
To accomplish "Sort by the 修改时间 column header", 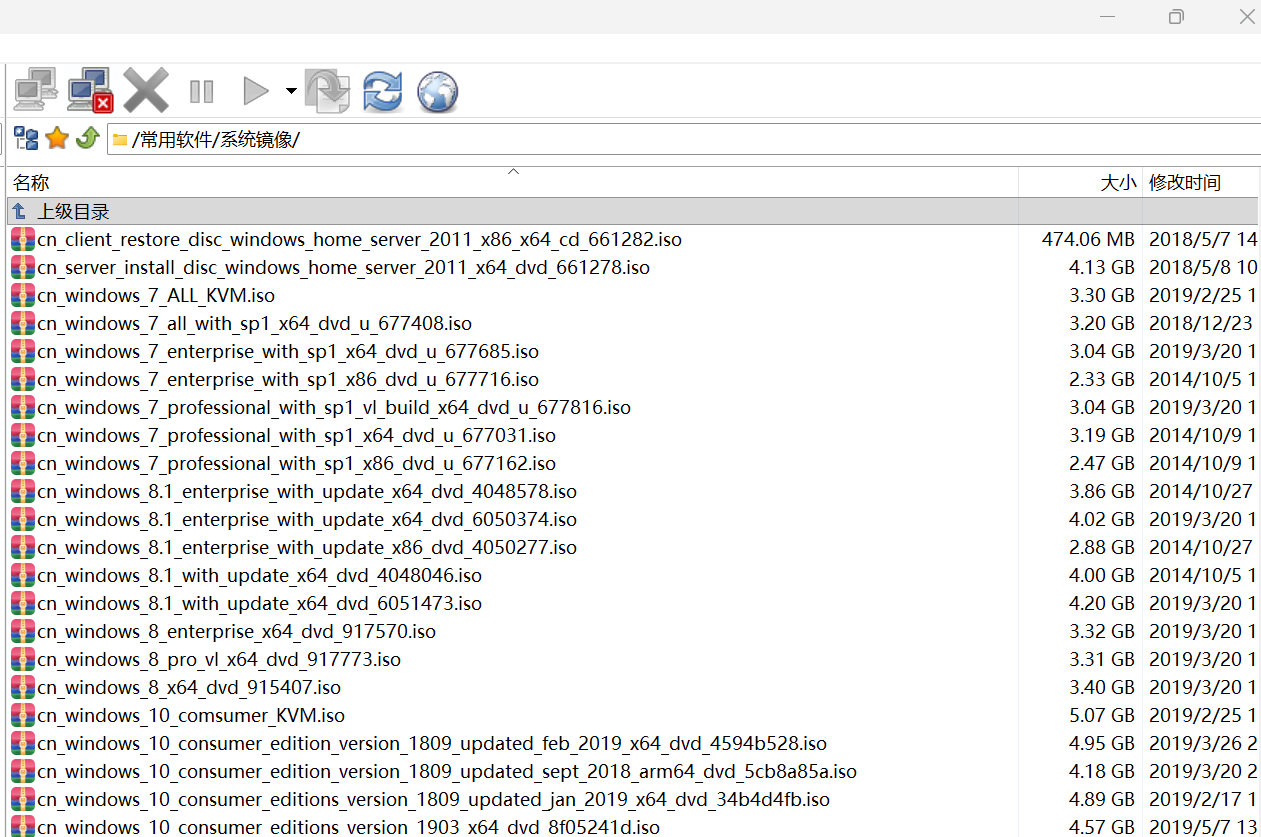I will click(x=1201, y=182).
